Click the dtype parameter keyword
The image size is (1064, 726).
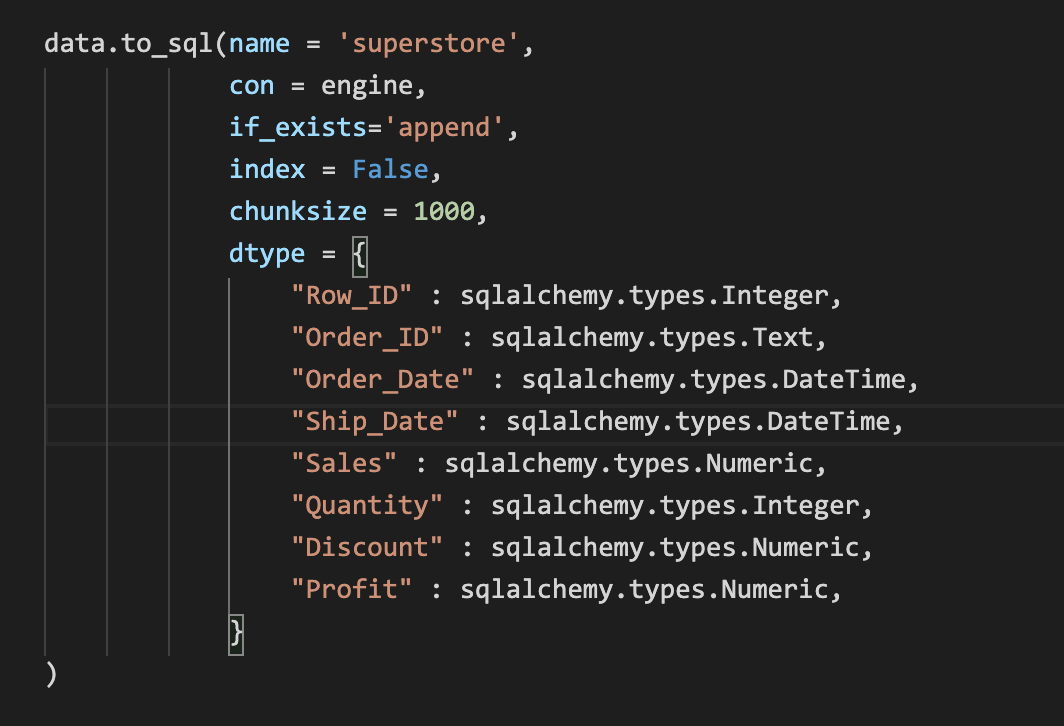[x=265, y=253]
